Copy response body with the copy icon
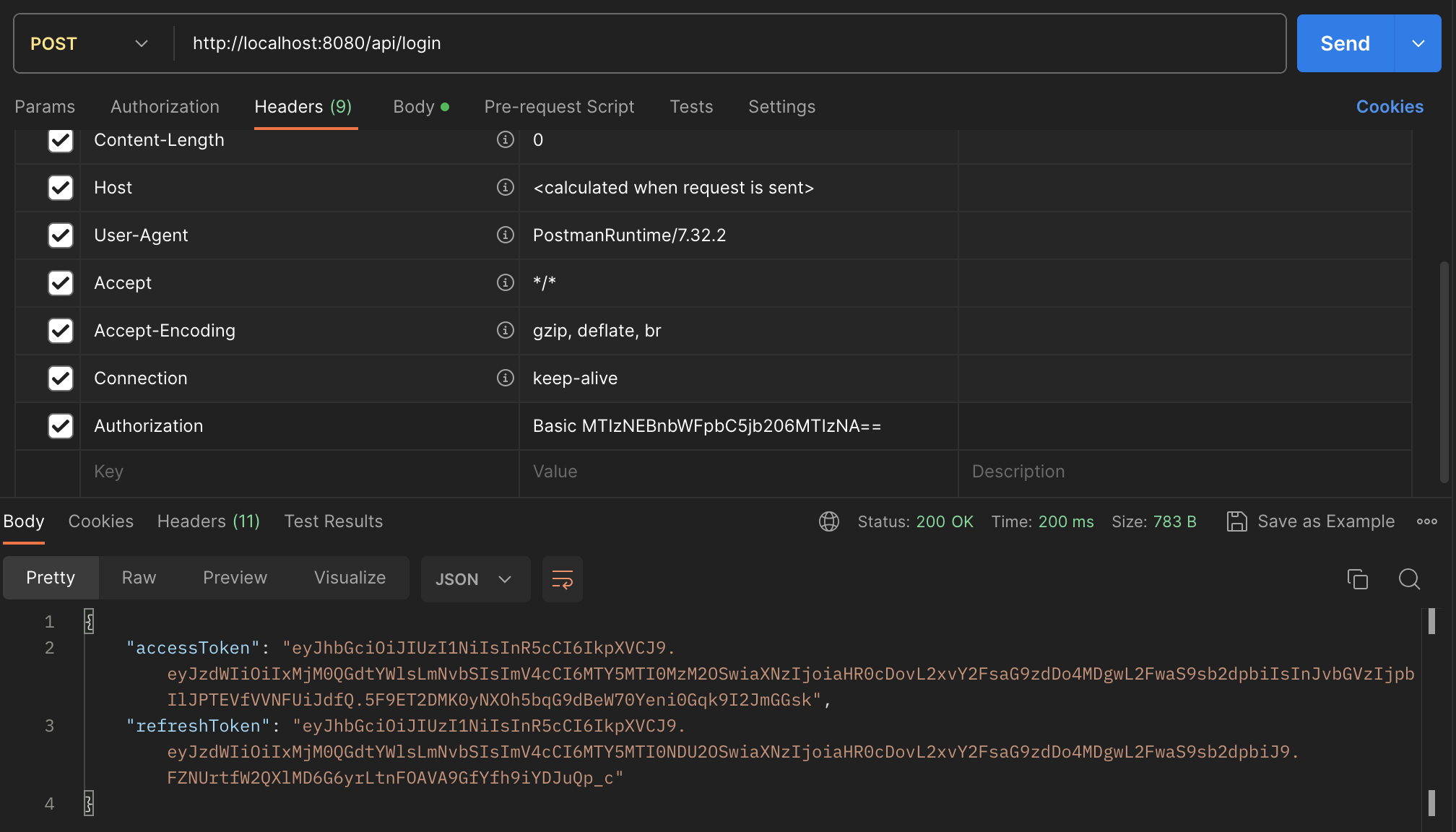 (1357, 579)
